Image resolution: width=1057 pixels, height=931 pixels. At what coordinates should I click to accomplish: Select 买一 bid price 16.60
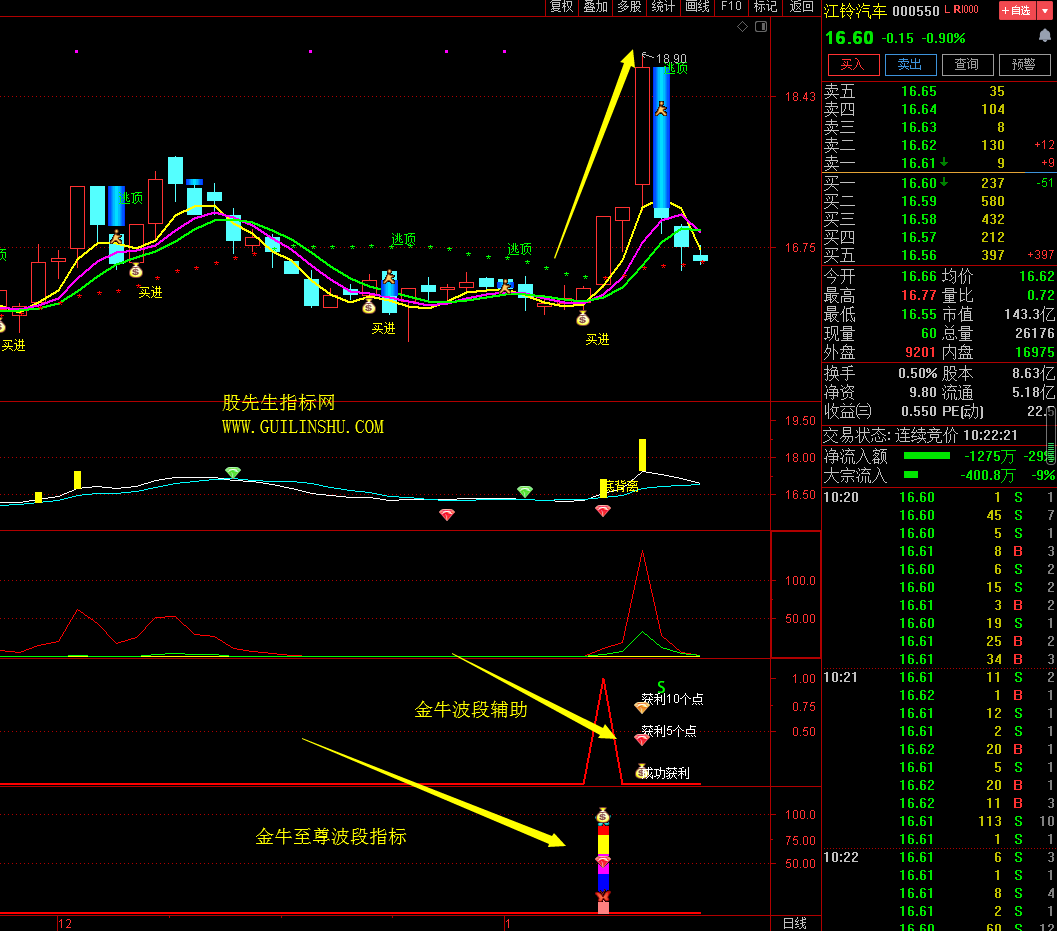click(x=919, y=183)
